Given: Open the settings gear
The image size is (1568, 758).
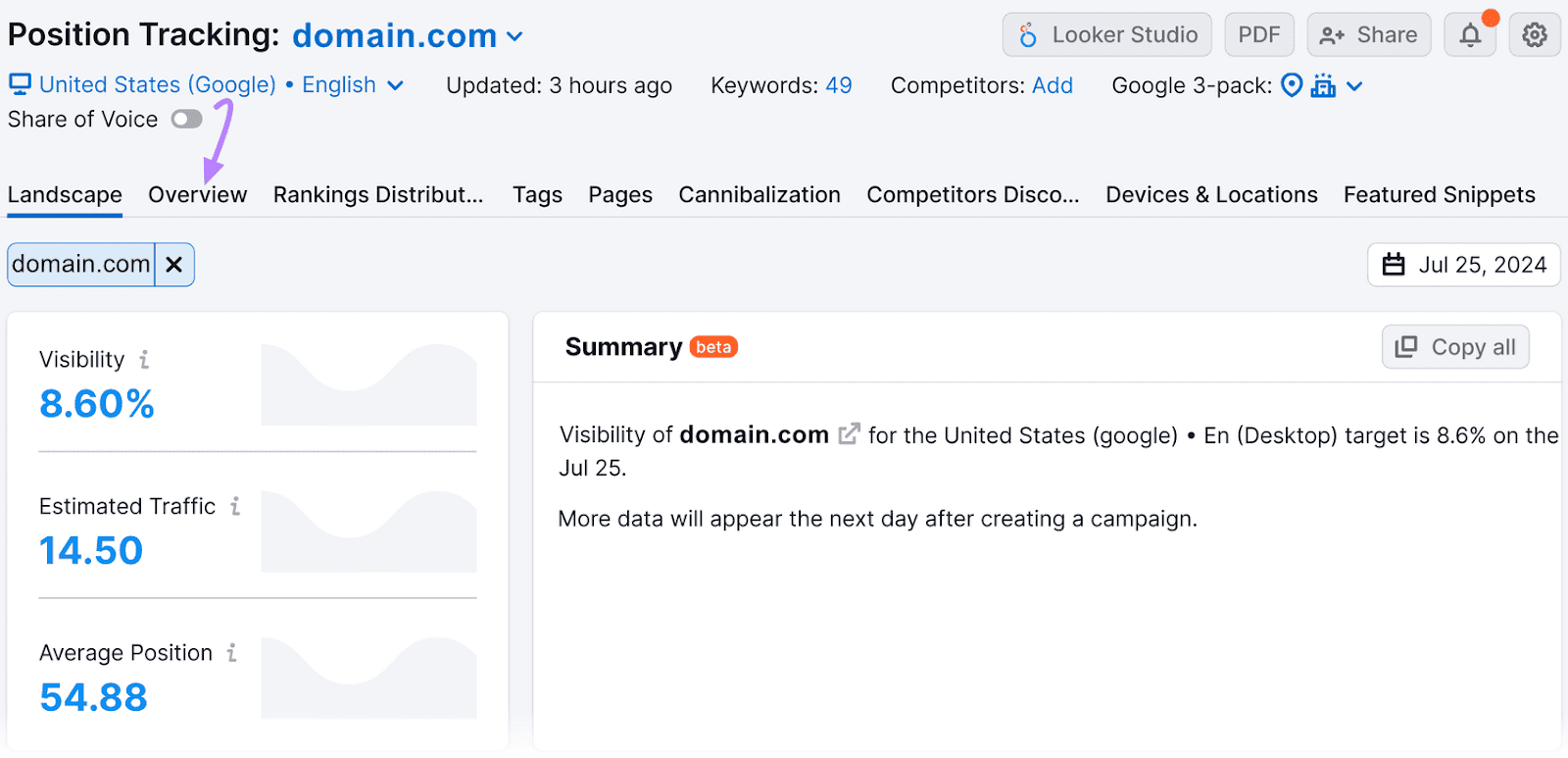Looking at the screenshot, I should tap(1535, 36).
